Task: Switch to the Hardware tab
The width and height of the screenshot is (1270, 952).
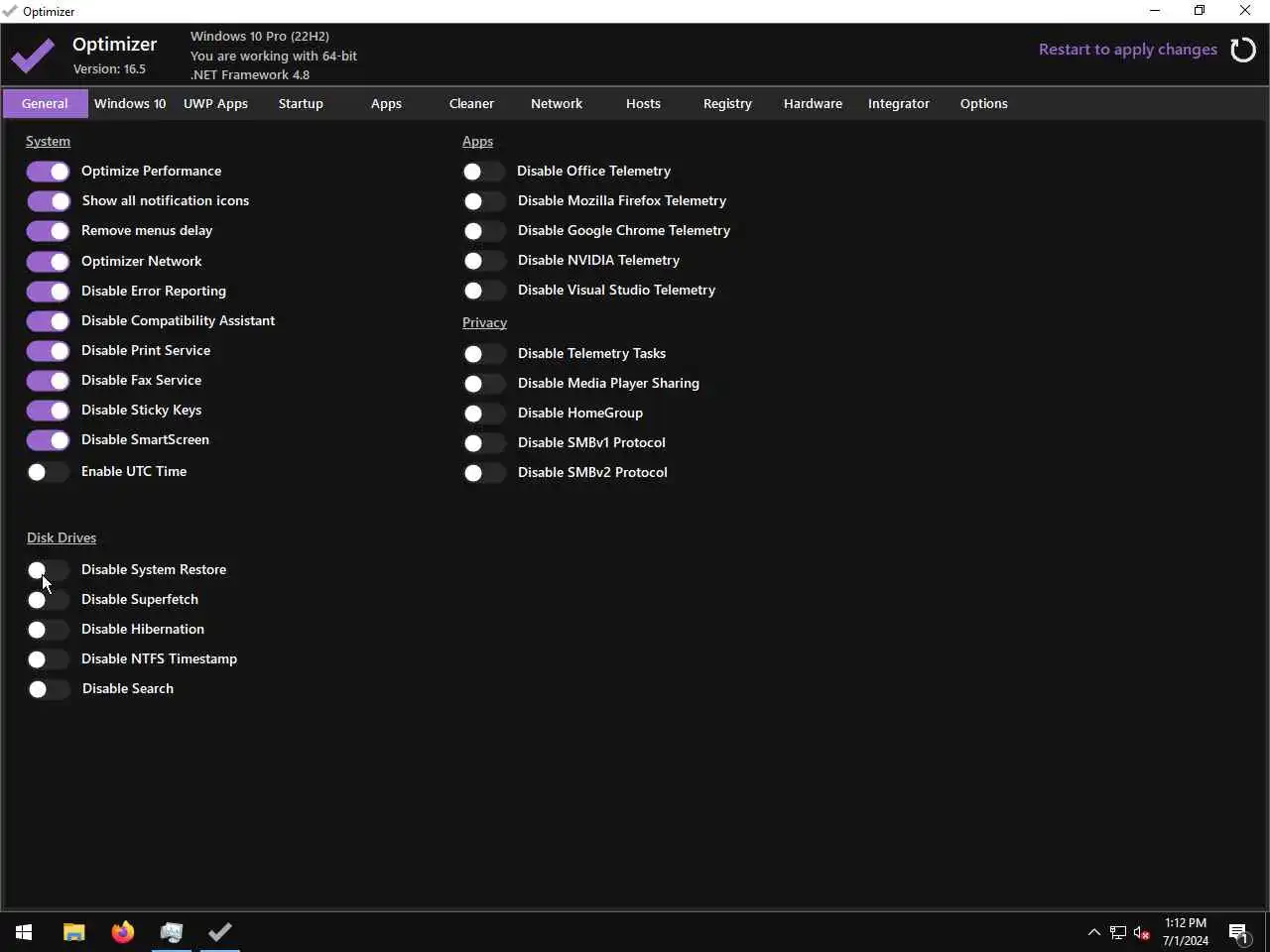Action: tap(813, 103)
